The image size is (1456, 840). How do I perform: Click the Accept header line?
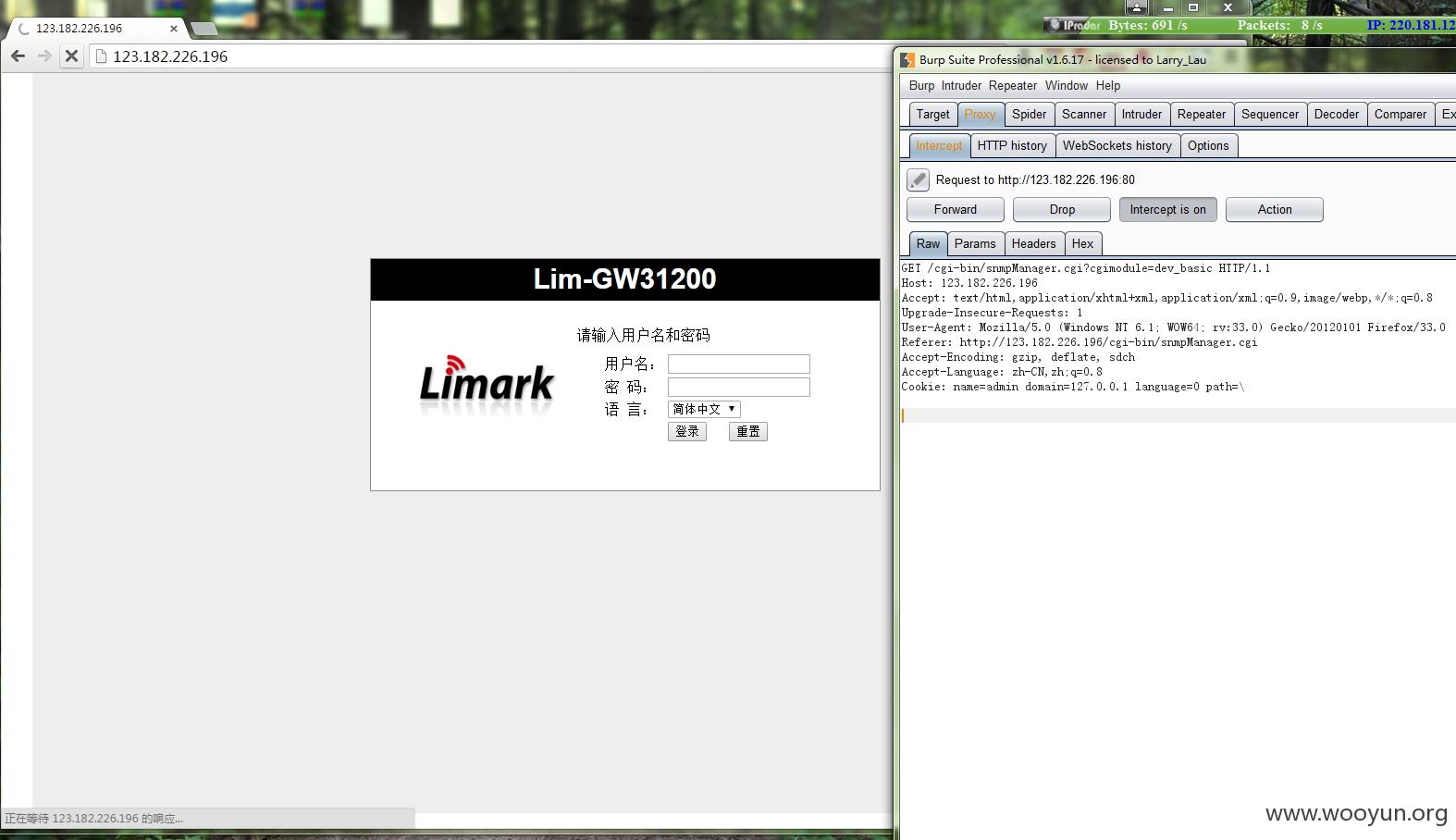pos(1167,298)
